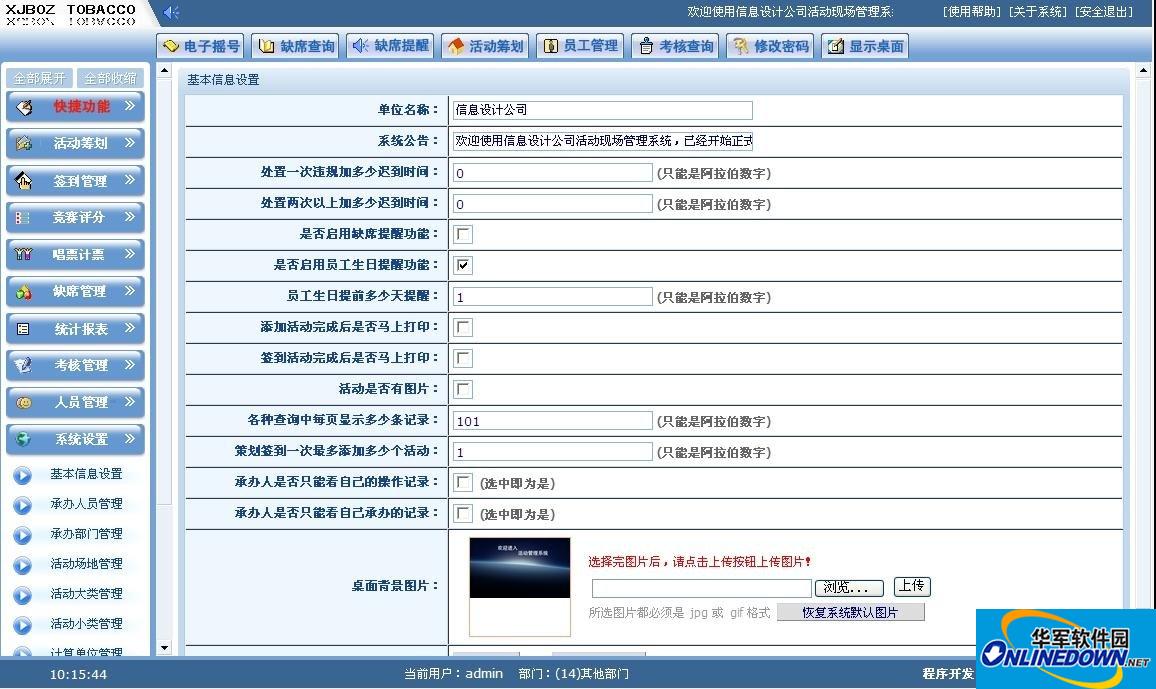Screen dimensions: 1156x689
Task: Open the 缺席查询 absence query tool
Action: pos(295,45)
